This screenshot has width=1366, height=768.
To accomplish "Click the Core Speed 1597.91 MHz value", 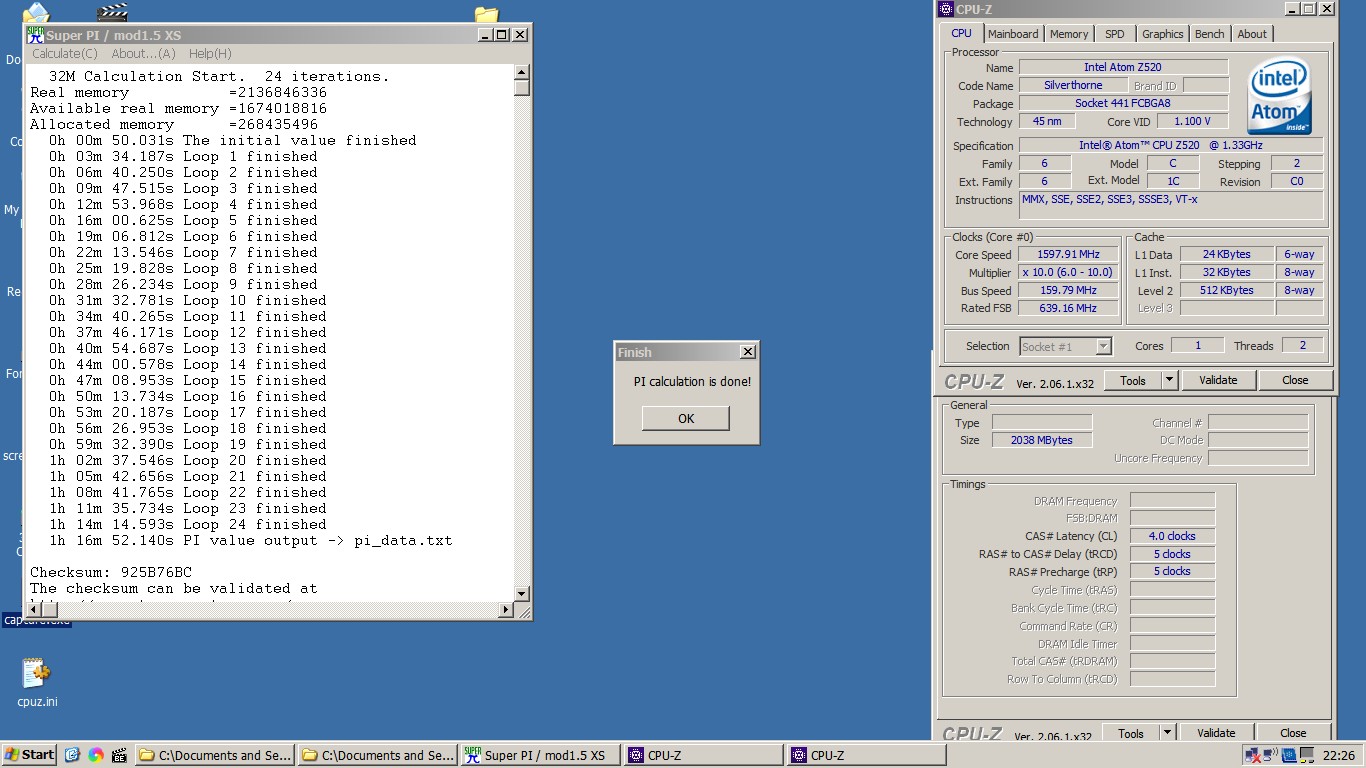I will [1068, 255].
